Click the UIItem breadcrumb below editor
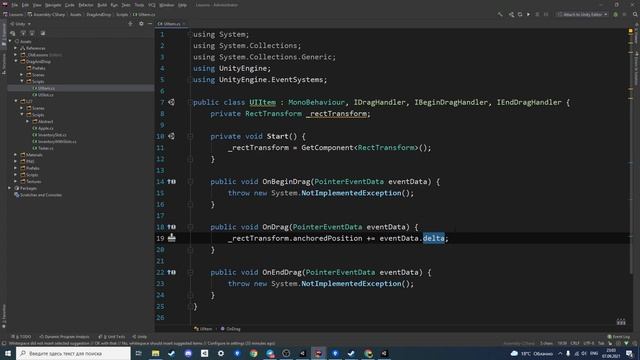This screenshot has height=360, width=640. [203, 329]
